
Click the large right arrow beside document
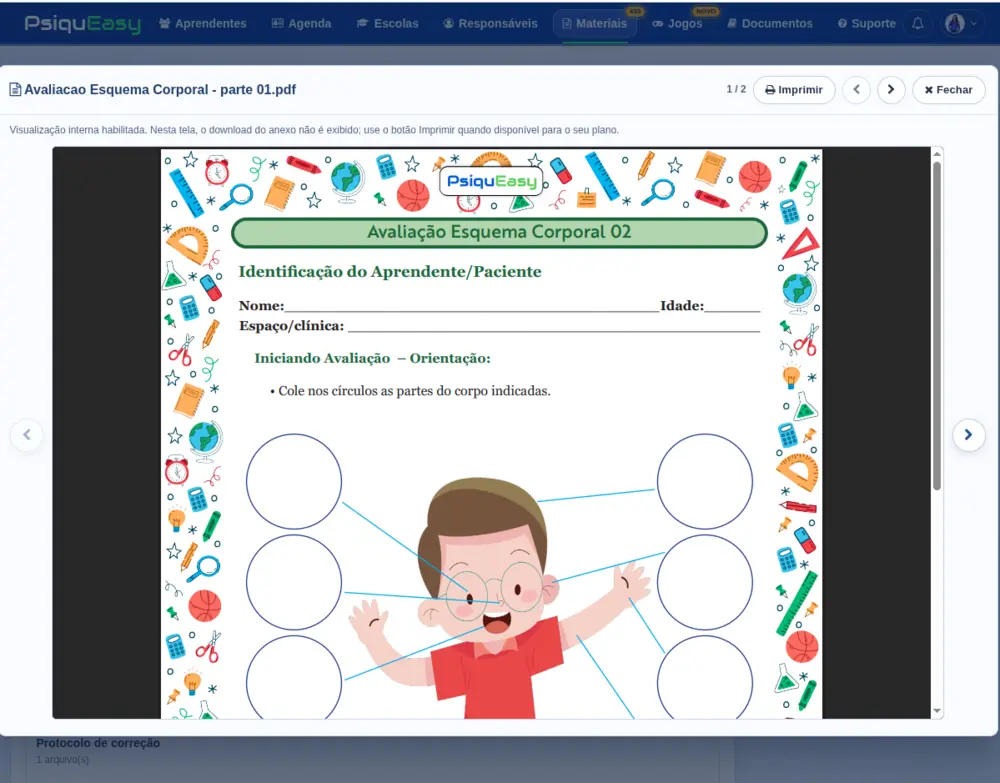click(968, 435)
